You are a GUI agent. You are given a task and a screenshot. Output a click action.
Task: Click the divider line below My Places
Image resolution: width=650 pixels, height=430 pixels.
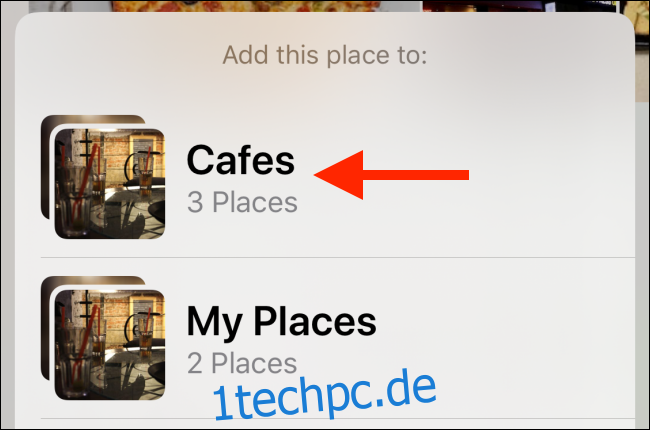point(337,418)
